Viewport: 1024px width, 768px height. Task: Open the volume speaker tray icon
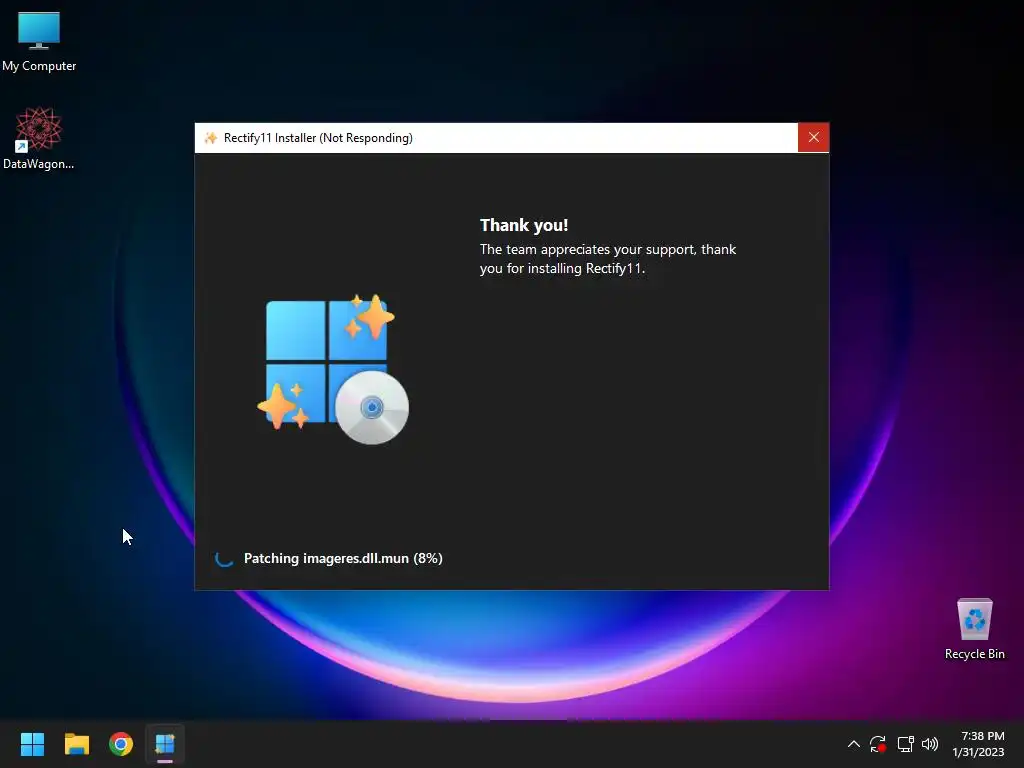[930, 744]
